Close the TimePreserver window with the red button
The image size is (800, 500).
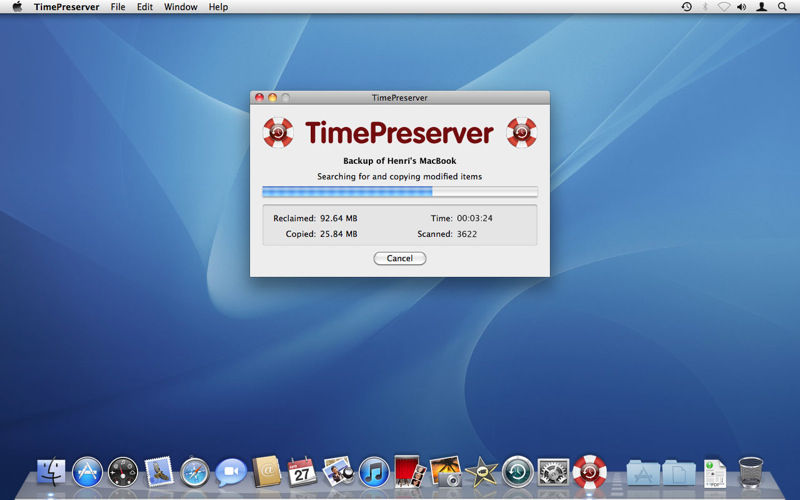click(x=259, y=97)
